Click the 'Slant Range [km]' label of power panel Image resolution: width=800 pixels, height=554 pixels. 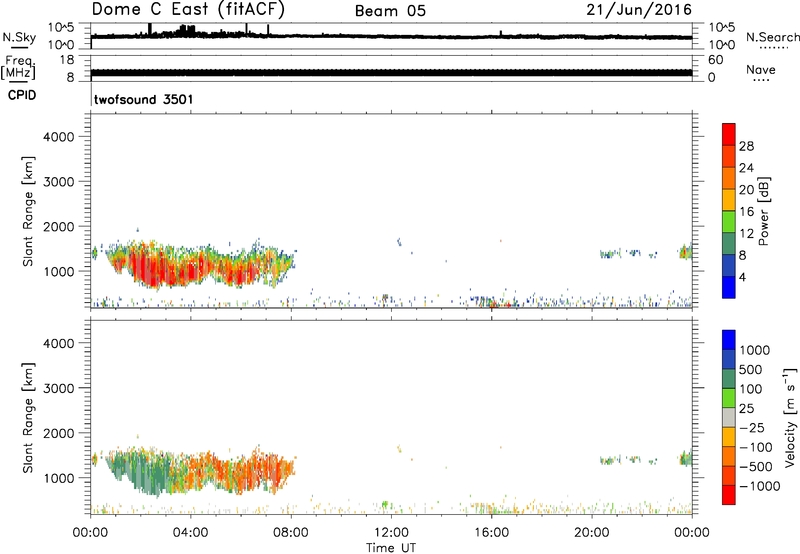tap(28, 211)
